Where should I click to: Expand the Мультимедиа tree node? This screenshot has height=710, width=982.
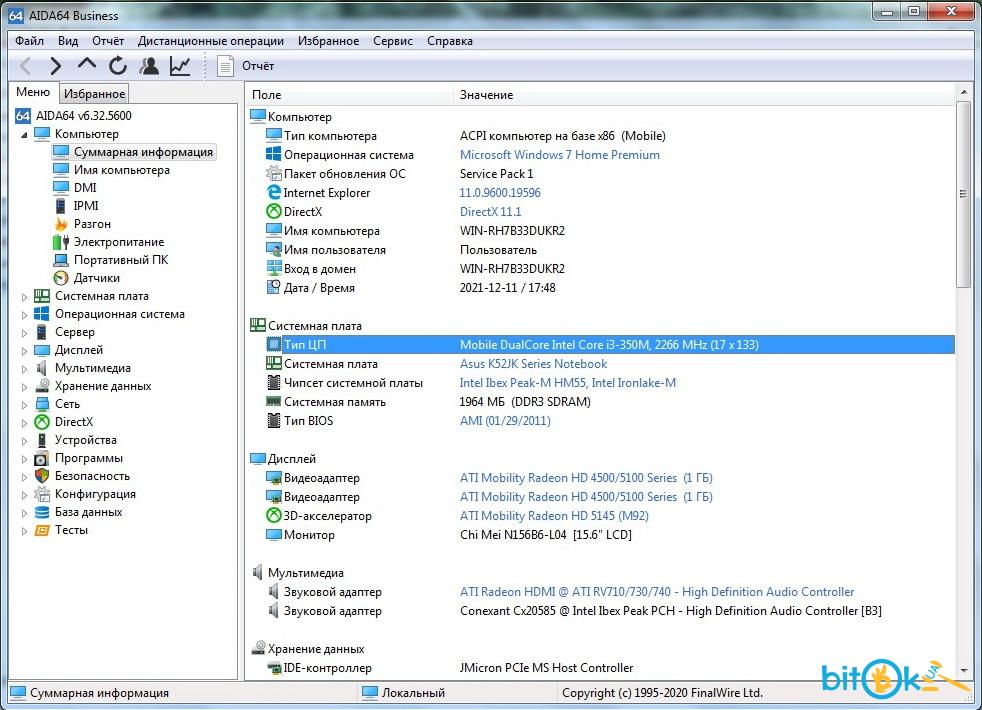pyautogui.click(x=24, y=369)
